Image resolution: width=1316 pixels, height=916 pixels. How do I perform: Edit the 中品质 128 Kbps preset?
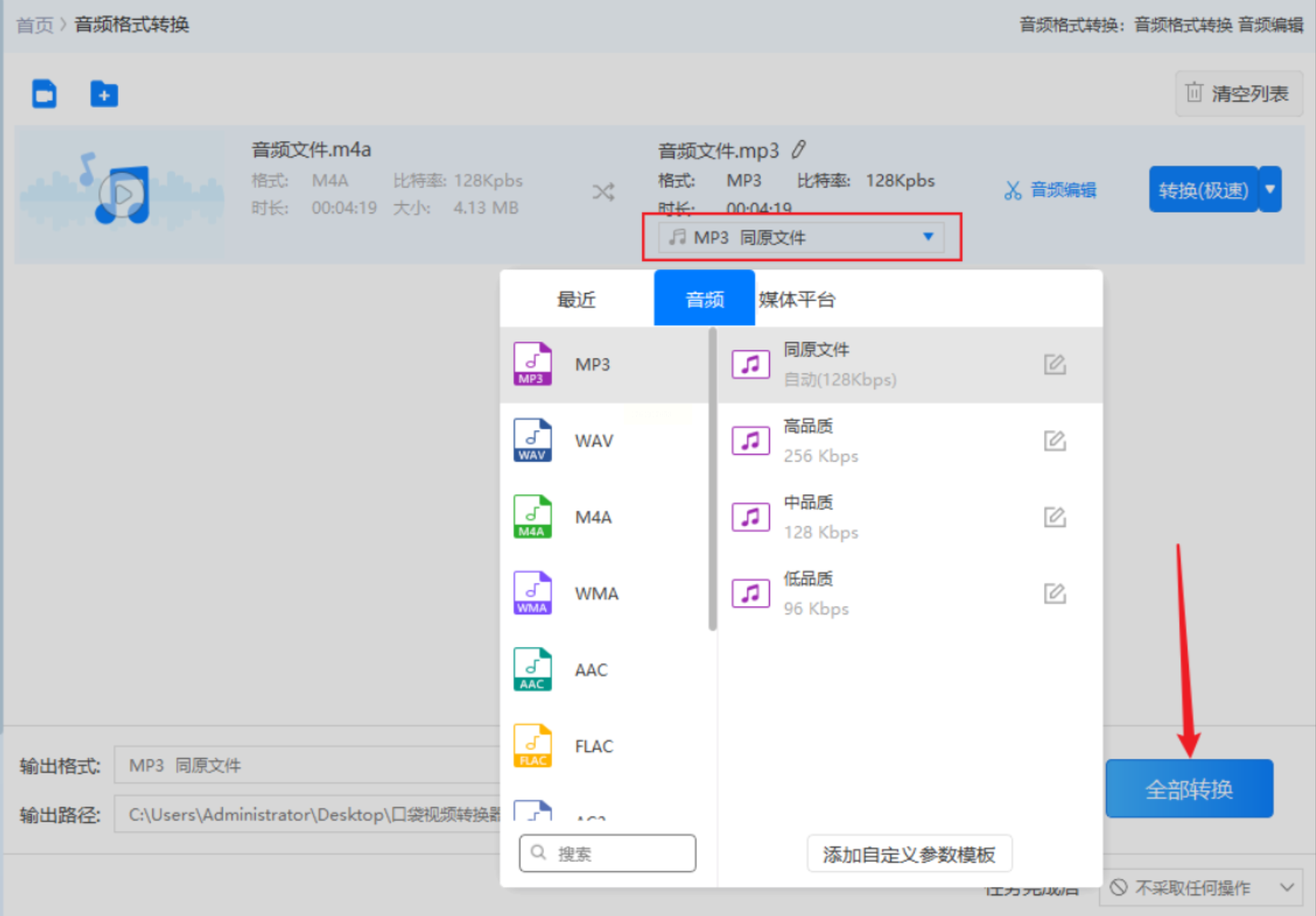[1054, 517]
